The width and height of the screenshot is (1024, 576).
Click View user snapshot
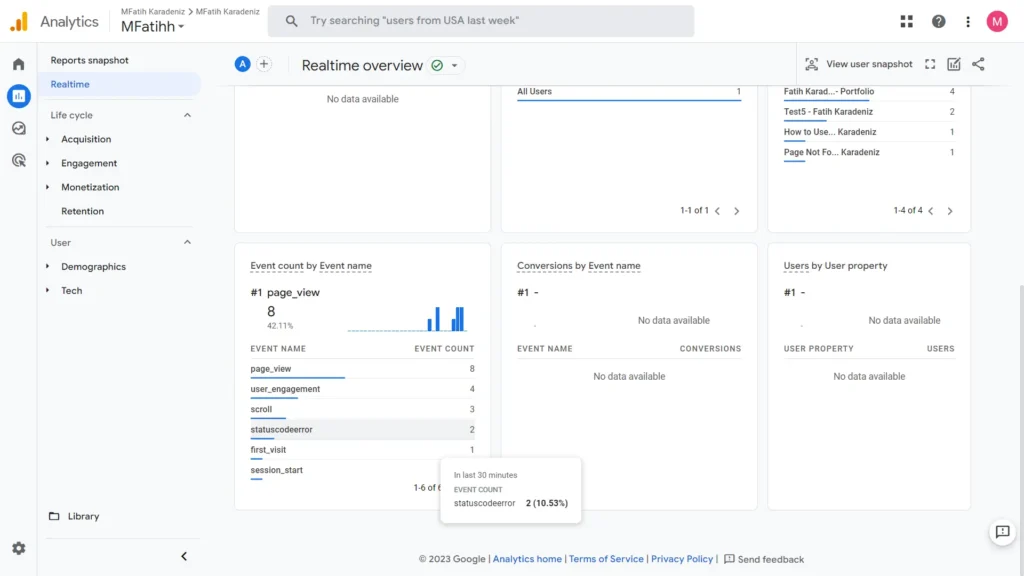(857, 63)
